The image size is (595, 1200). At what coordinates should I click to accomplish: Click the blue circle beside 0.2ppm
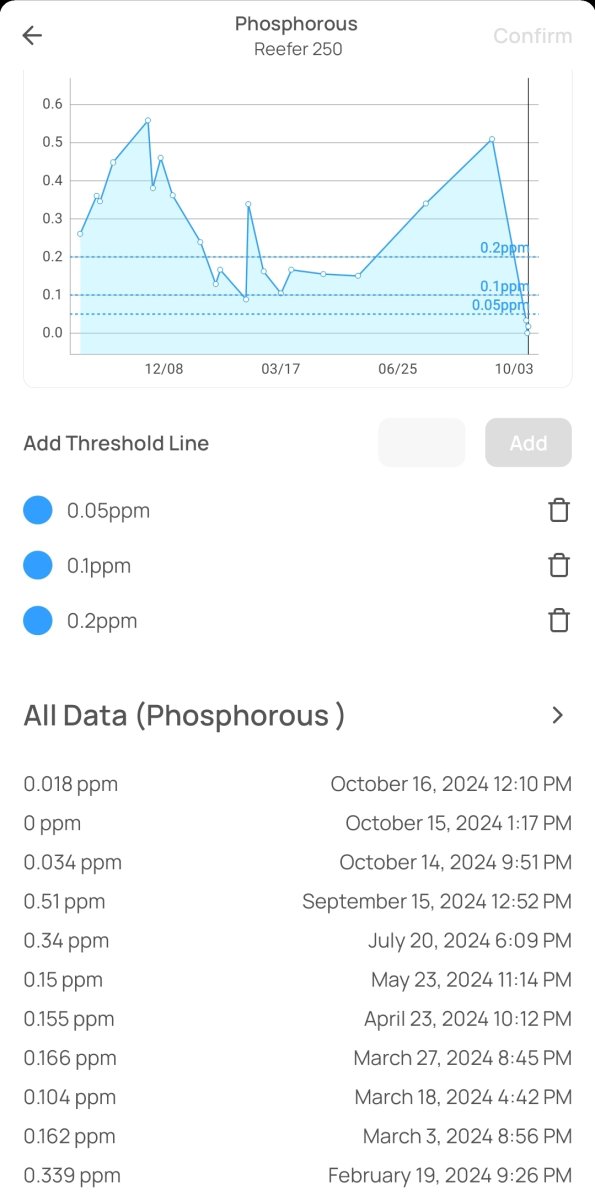pyautogui.click(x=38, y=621)
